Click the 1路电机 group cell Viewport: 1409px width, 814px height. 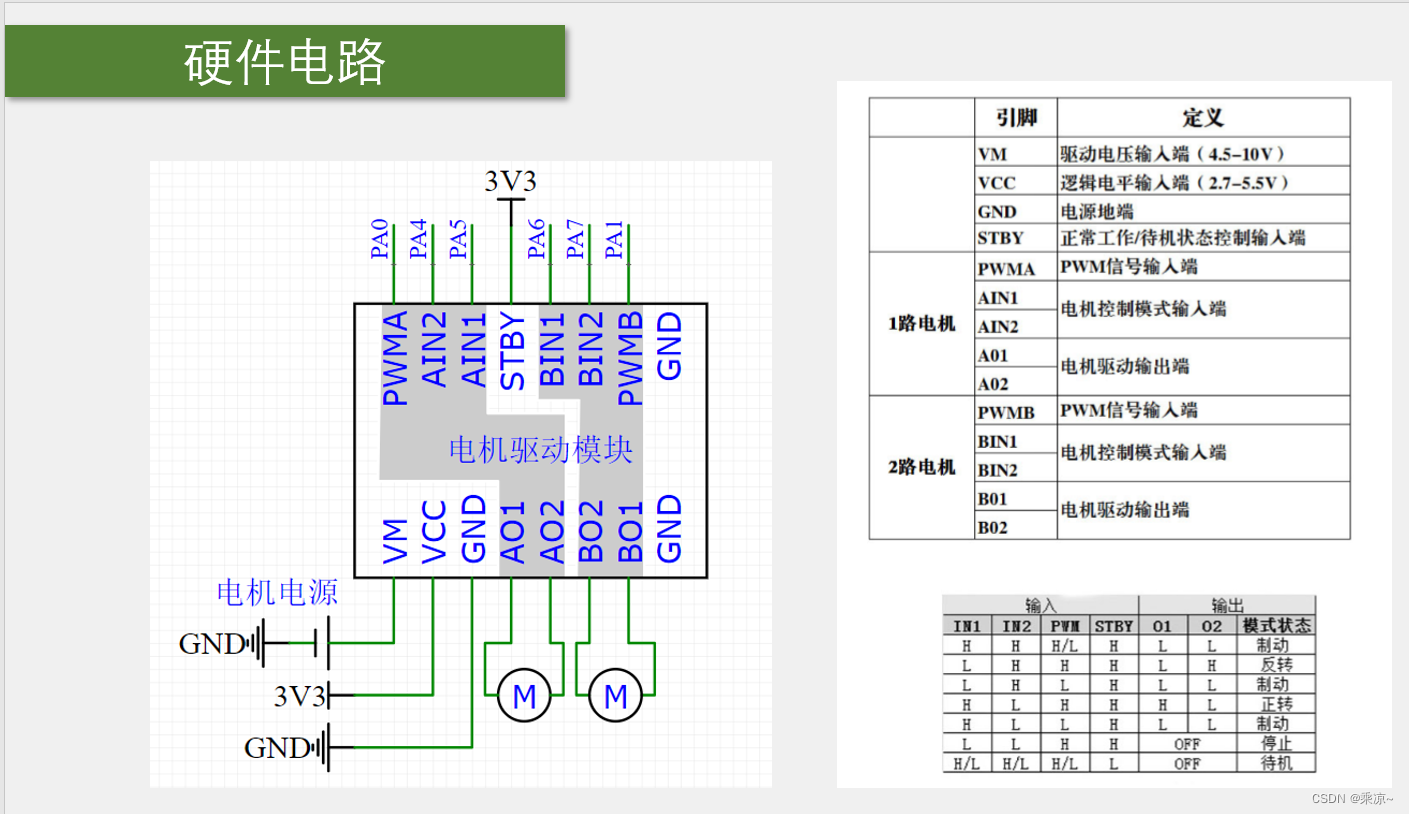pos(922,324)
